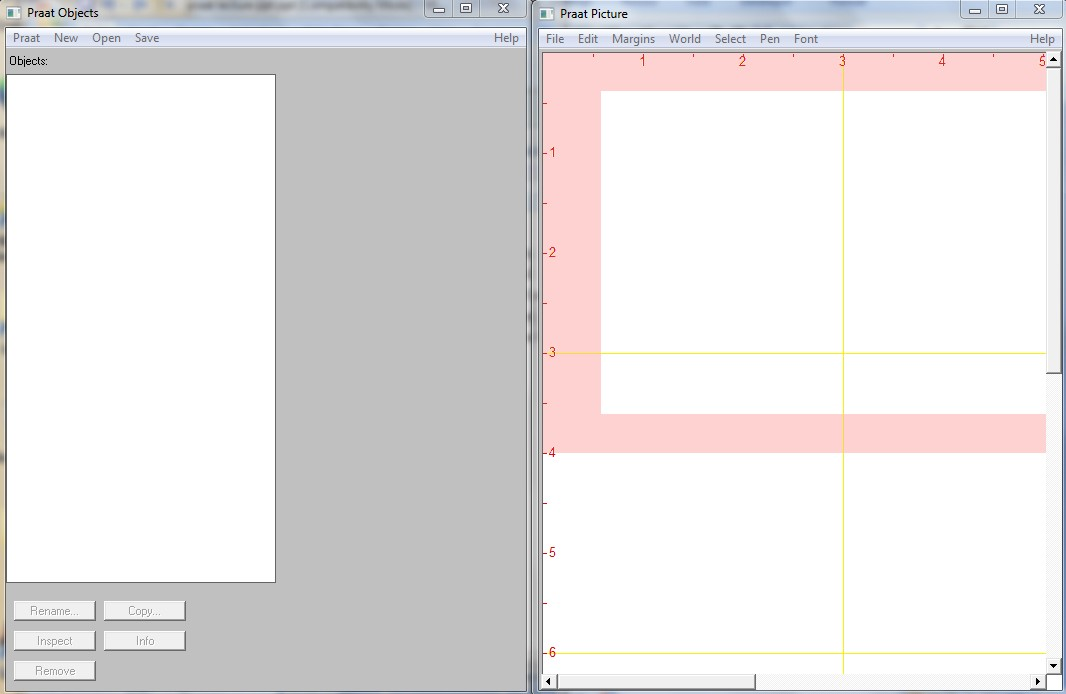1066x694 pixels.
Task: Open the Praat menu in Objects window
Action: pyautogui.click(x=26, y=38)
